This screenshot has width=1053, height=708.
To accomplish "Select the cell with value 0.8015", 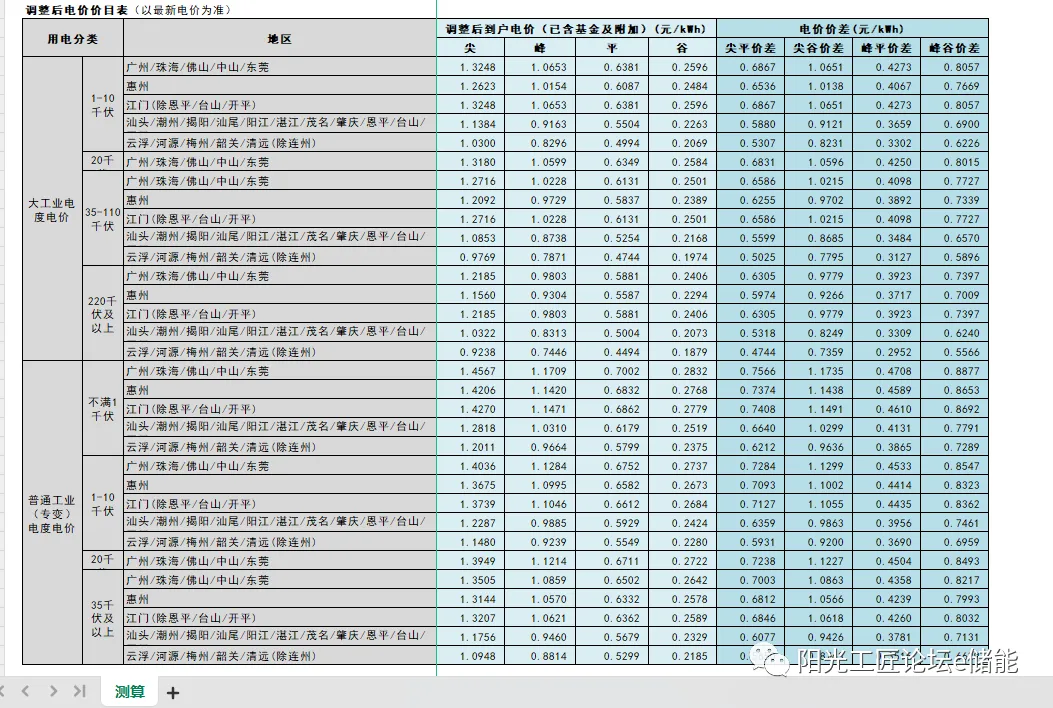I will click(x=954, y=162).
